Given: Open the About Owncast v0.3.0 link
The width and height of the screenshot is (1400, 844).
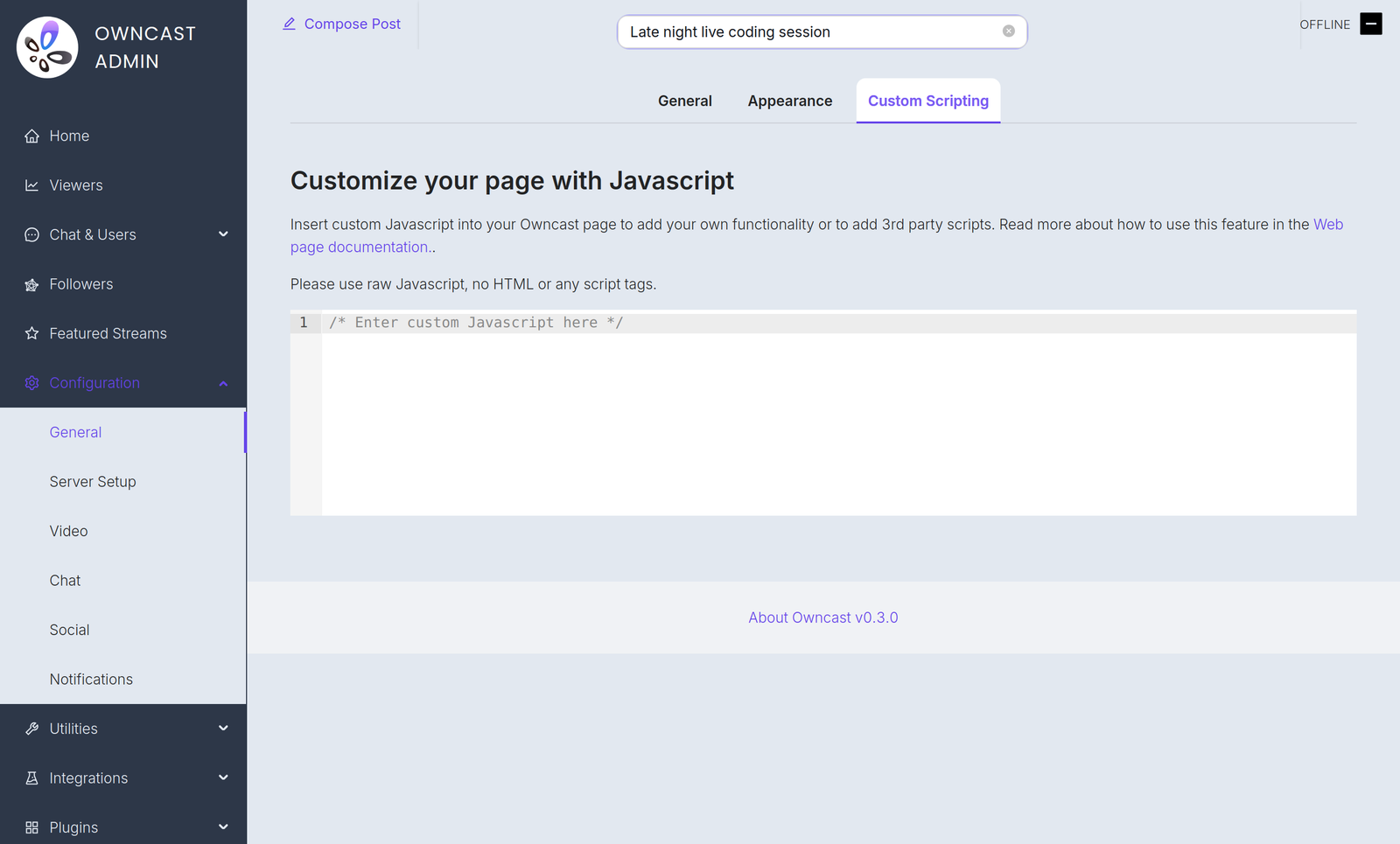Looking at the screenshot, I should point(823,617).
